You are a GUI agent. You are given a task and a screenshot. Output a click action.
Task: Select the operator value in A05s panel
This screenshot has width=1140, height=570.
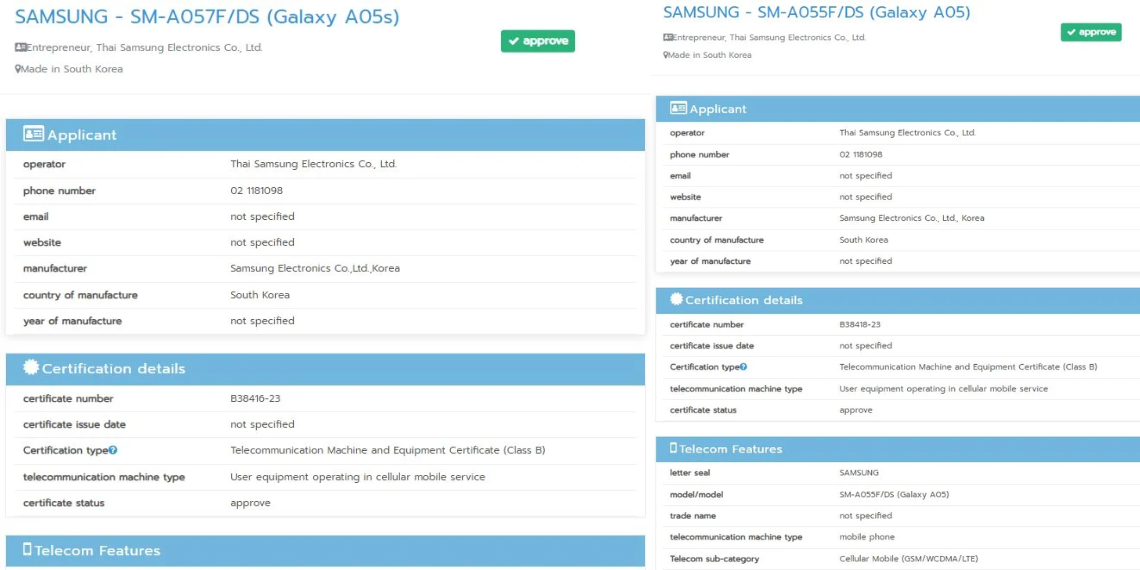coord(313,164)
